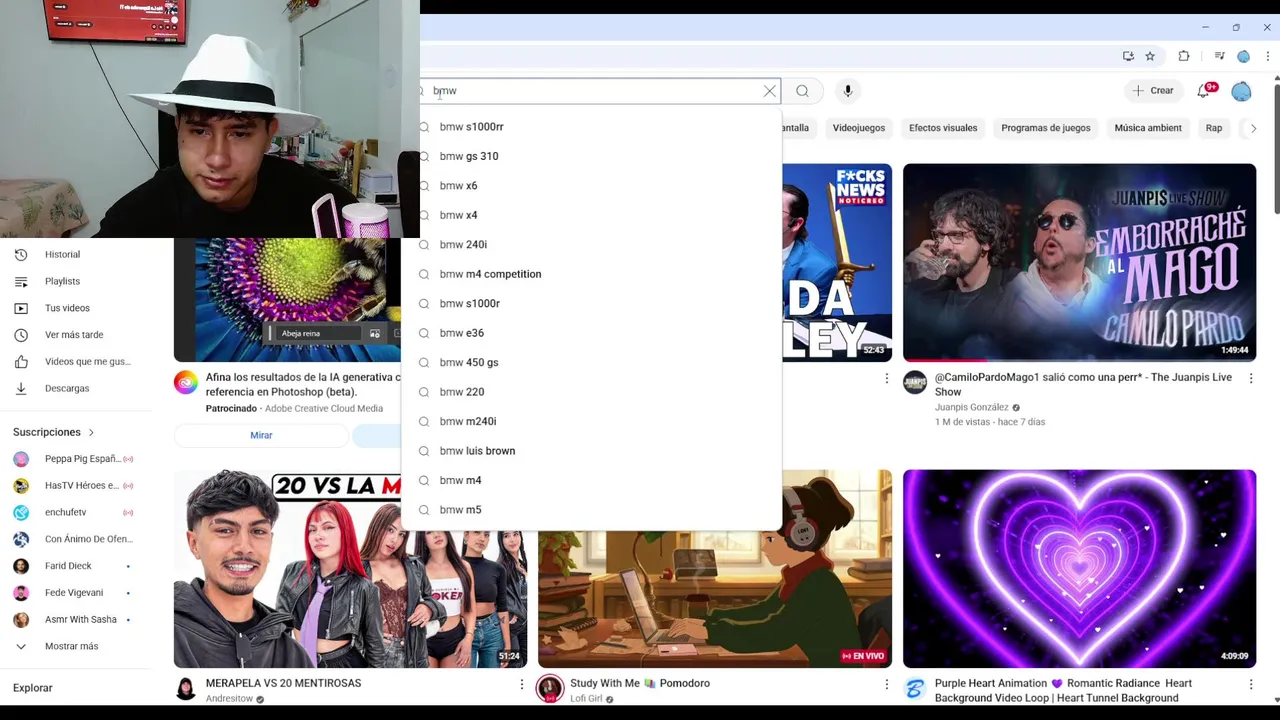Choose the bmw 450 gs suggestion
1280x720 pixels.
tap(592, 363)
